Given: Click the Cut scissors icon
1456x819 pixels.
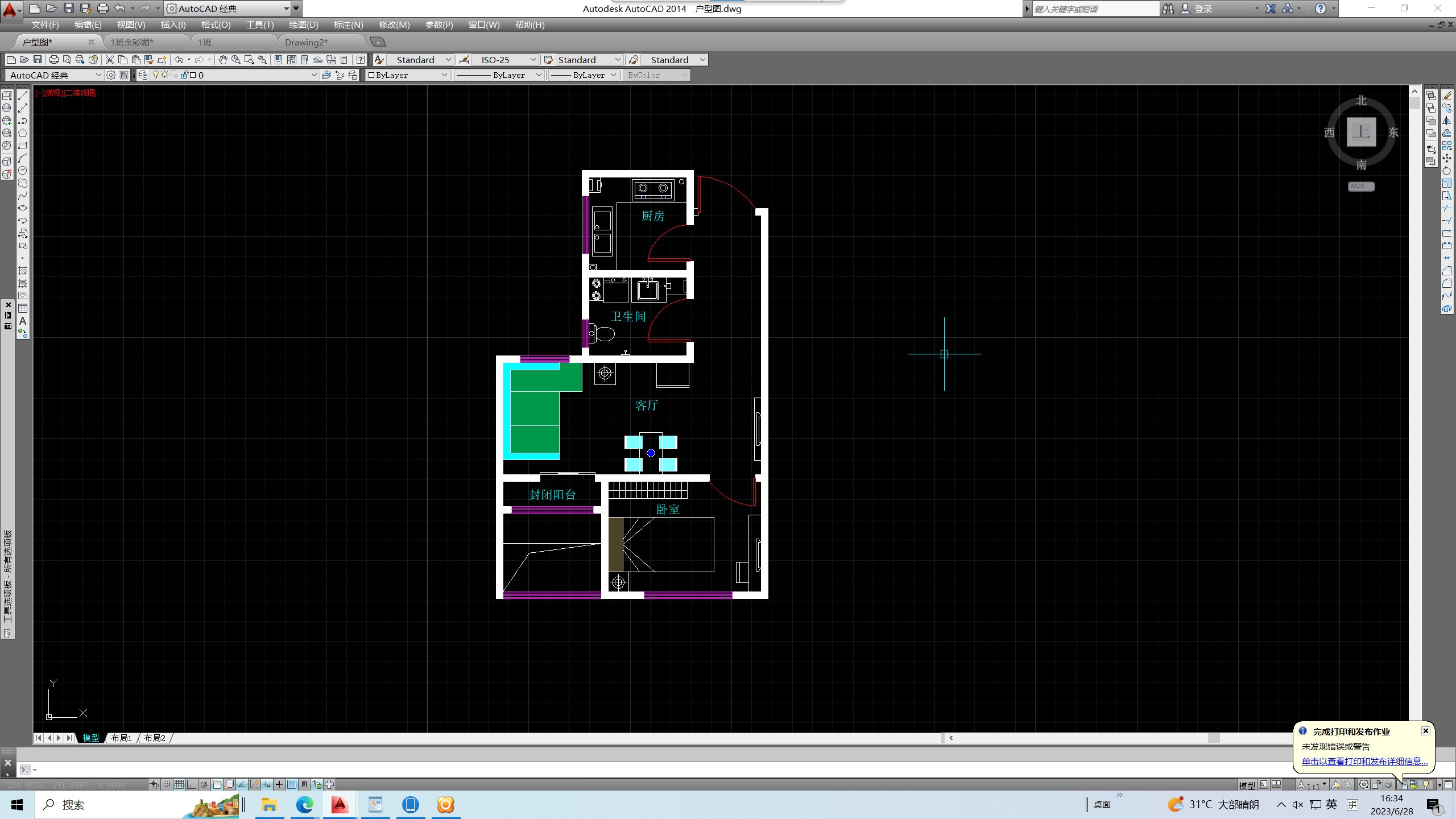Looking at the screenshot, I should (110, 60).
